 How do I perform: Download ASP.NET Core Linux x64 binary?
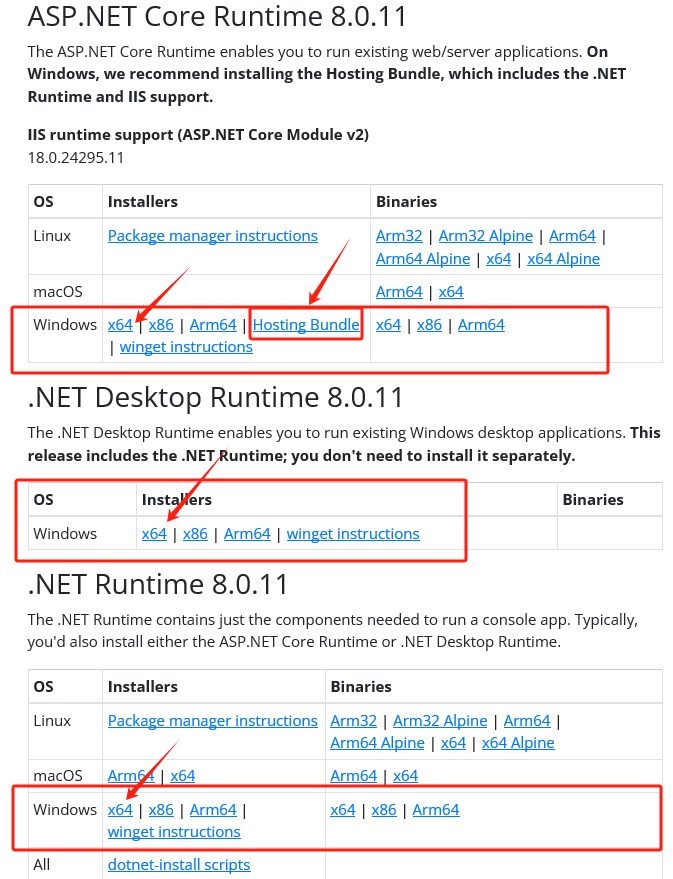(x=499, y=259)
